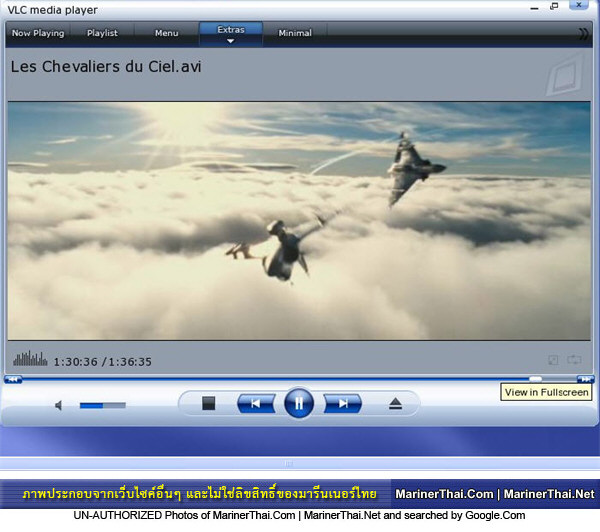600x532 pixels.
Task: Open the Now Playing tab
Action: coord(38,33)
